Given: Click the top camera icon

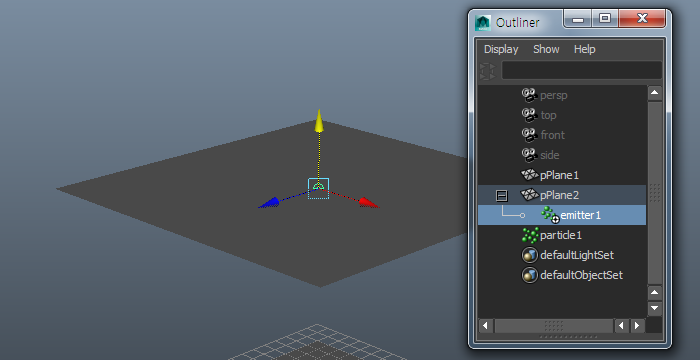Looking at the screenshot, I should 529,115.
